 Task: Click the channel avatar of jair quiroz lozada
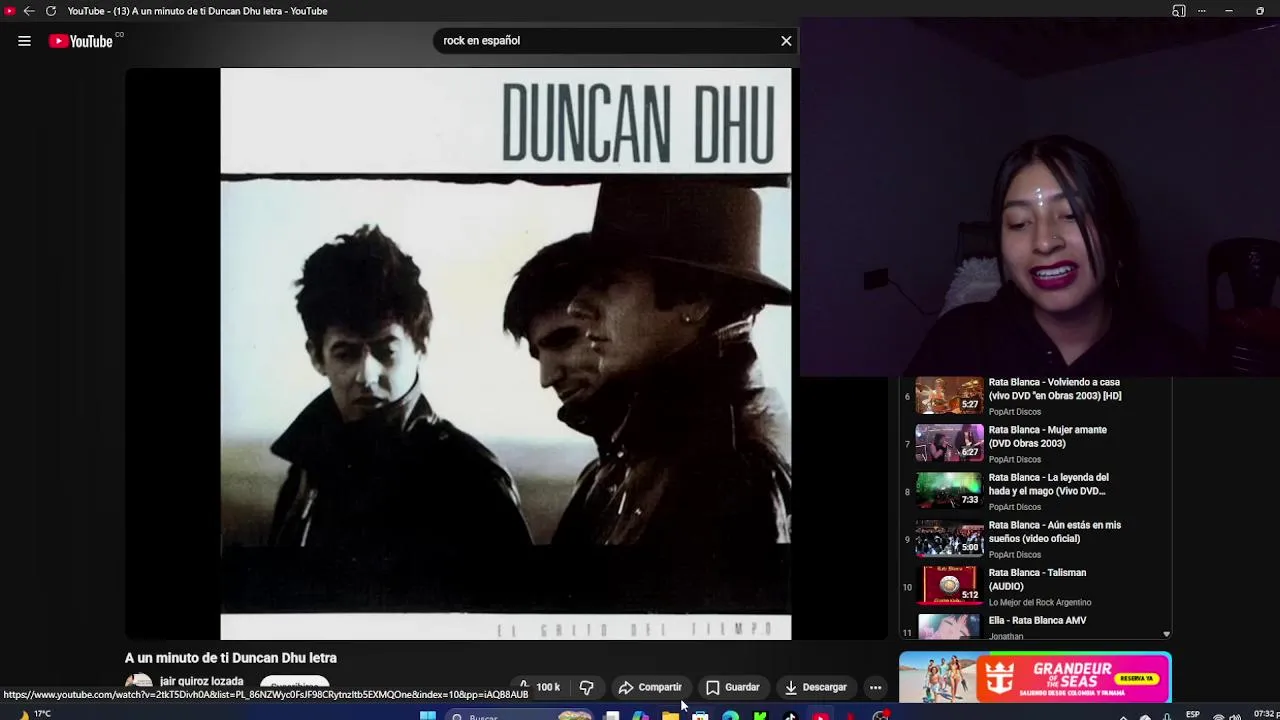(139, 685)
